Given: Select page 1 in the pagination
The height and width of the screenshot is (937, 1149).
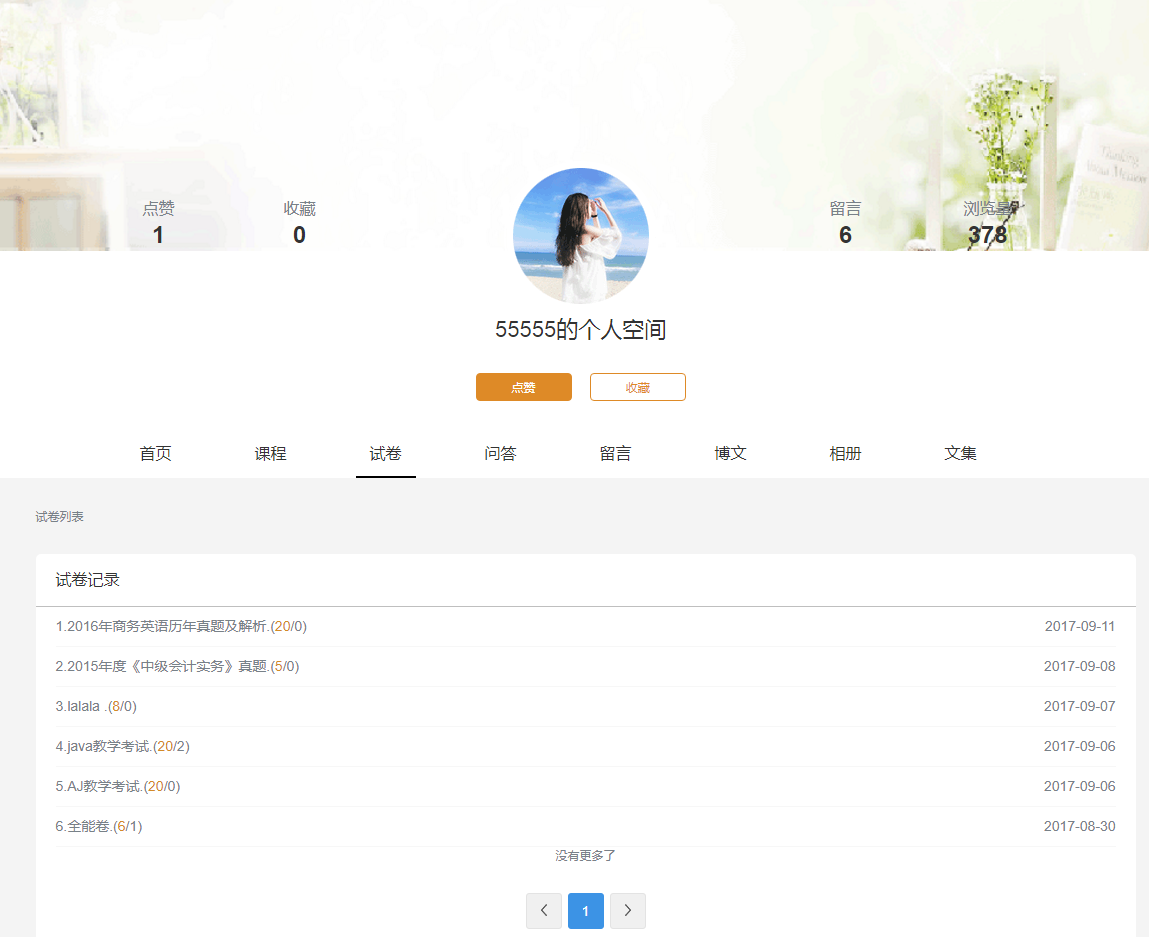Looking at the screenshot, I should click(585, 910).
